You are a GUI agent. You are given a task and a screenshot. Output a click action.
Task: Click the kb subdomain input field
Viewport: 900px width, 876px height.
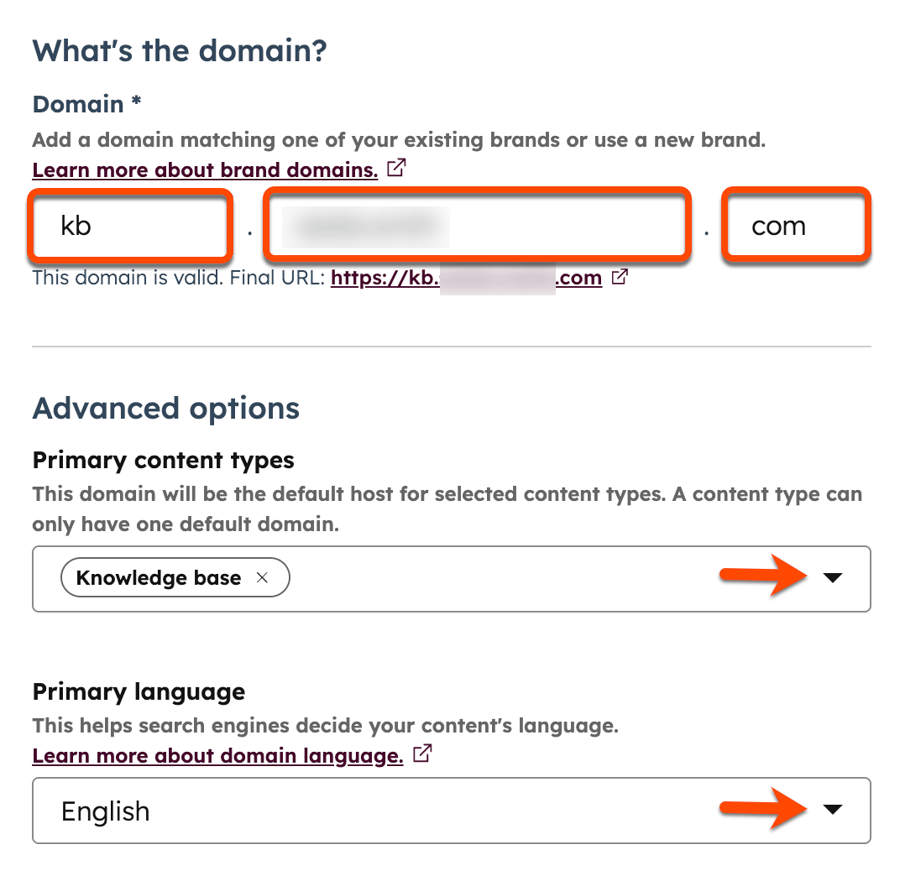click(x=130, y=226)
